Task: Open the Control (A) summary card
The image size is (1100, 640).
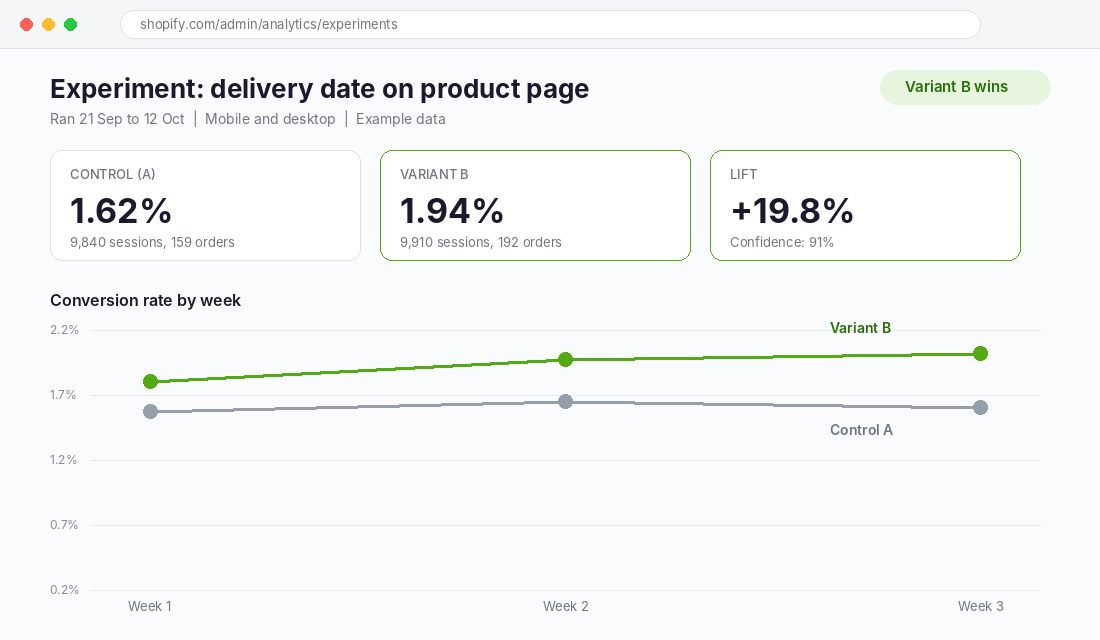Action: [206, 206]
